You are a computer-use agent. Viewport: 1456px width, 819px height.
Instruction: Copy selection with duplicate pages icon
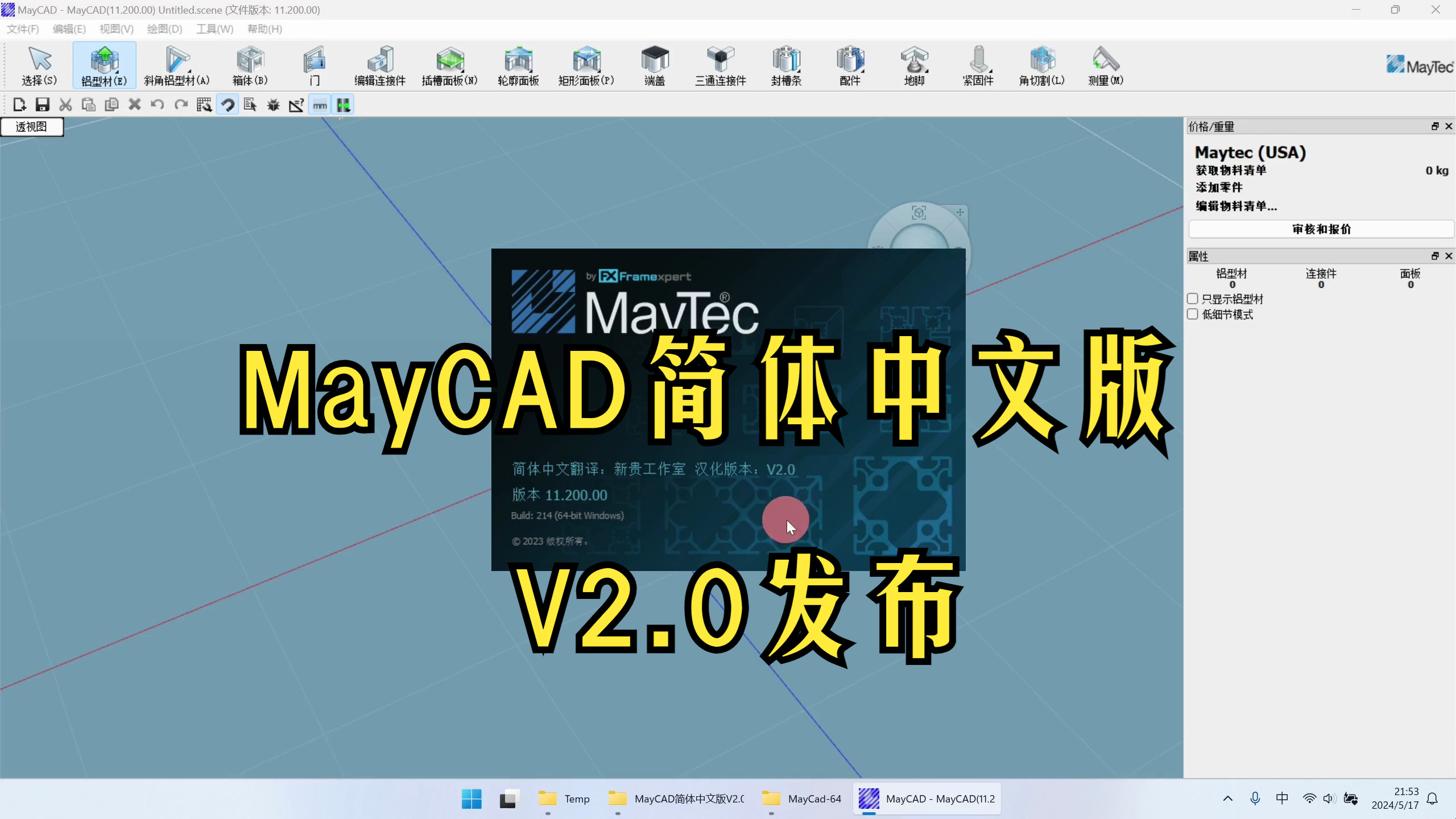pyautogui.click(x=111, y=105)
